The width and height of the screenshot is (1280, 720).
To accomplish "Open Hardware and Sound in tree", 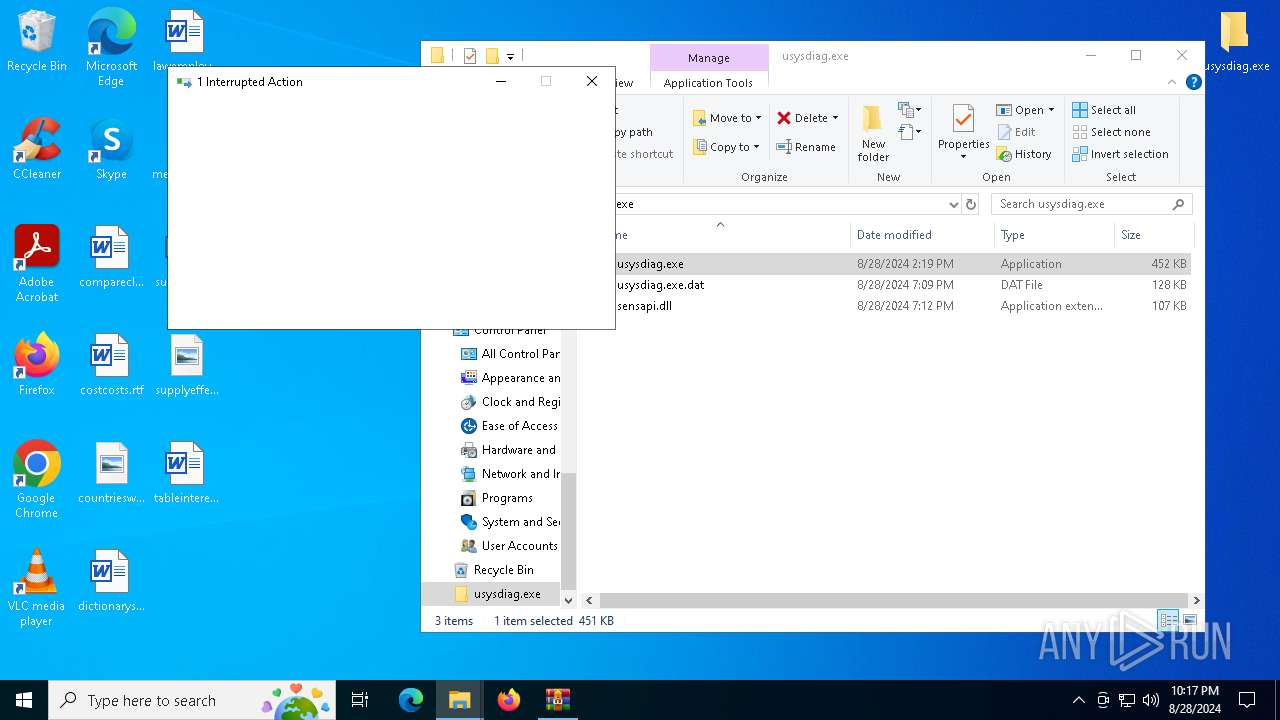I will click(x=509, y=450).
